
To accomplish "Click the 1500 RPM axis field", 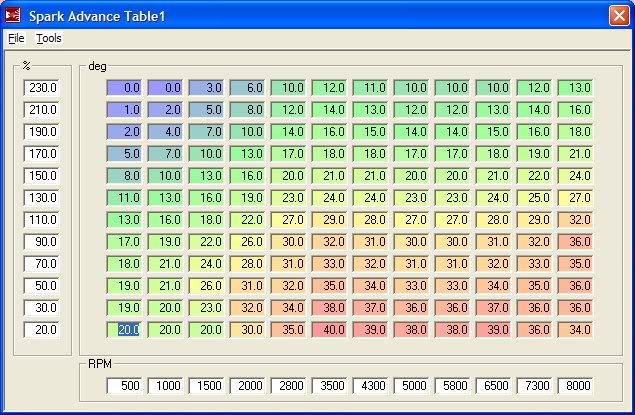I will 206,385.
